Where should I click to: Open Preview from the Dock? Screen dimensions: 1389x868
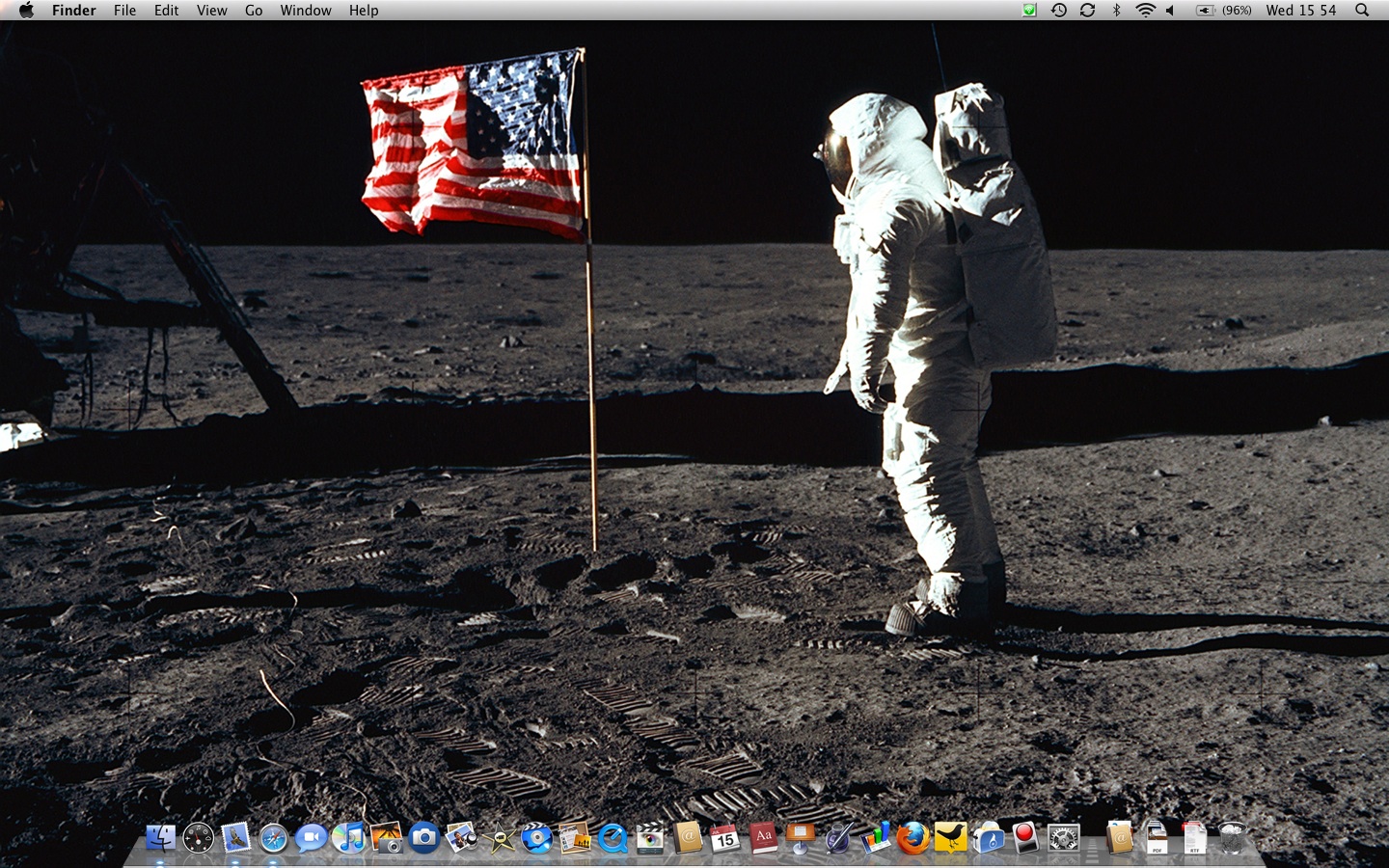click(x=461, y=837)
